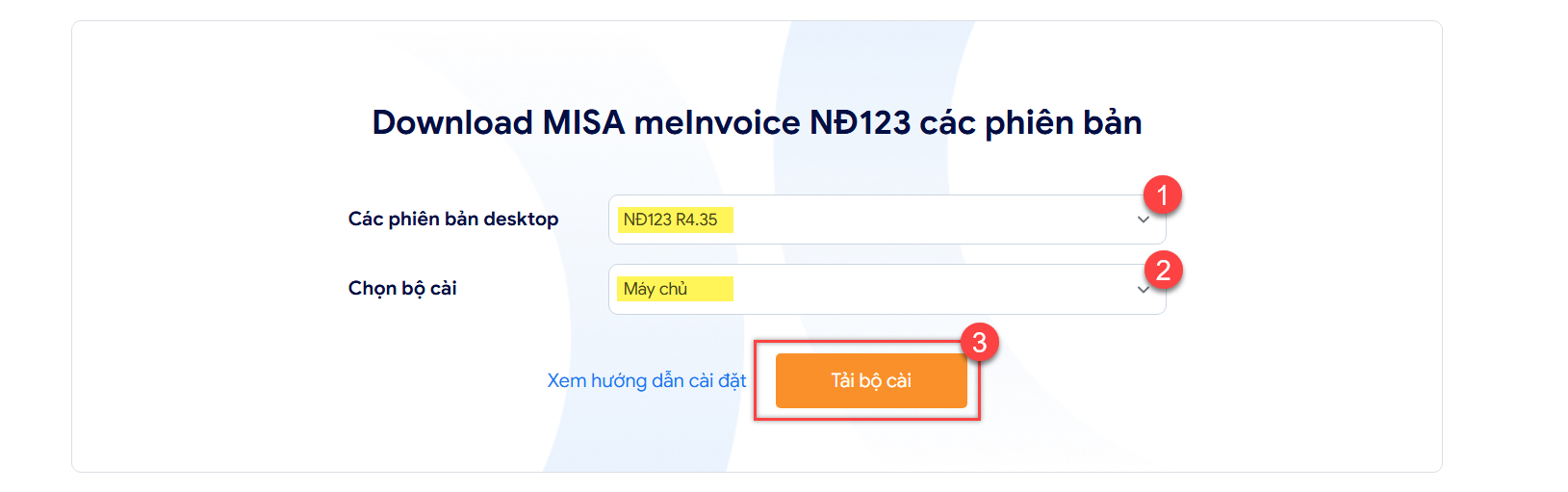Image resolution: width=1568 pixels, height=492 pixels.
Task: Click the empty space right of NĐ123 R4.35
Action: (x=929, y=220)
